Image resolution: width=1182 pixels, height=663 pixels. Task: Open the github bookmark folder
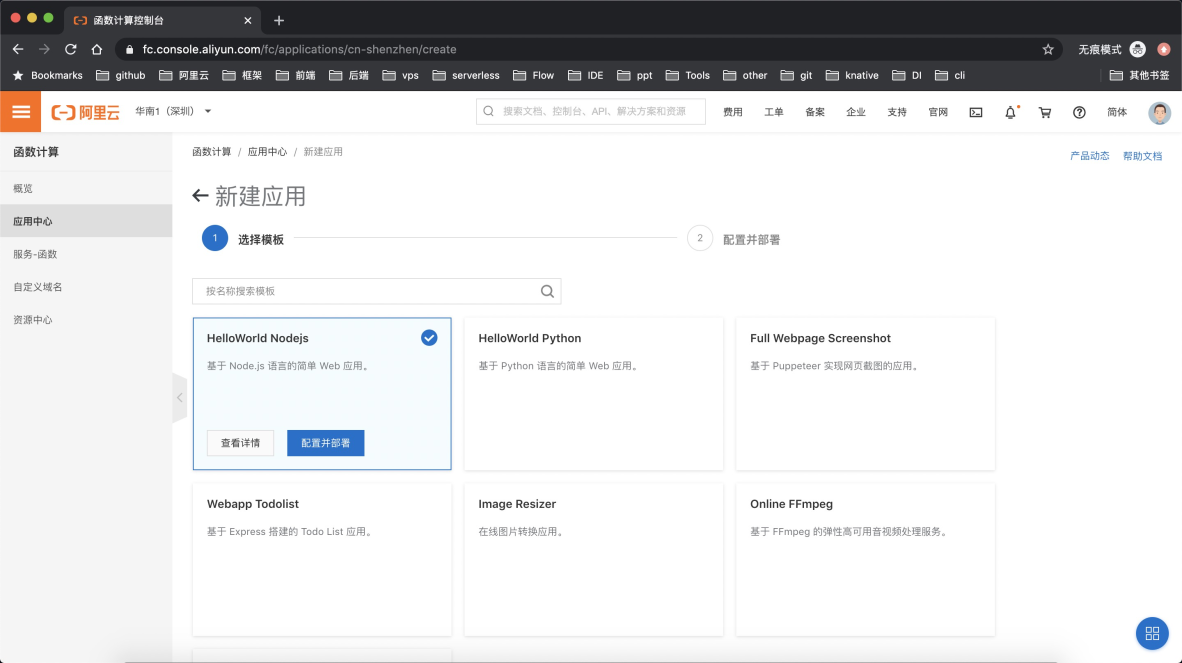(121, 75)
